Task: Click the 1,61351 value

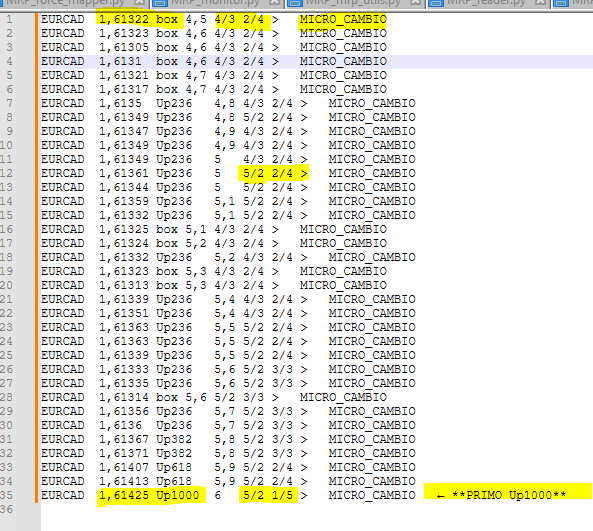Action: [x=124, y=313]
